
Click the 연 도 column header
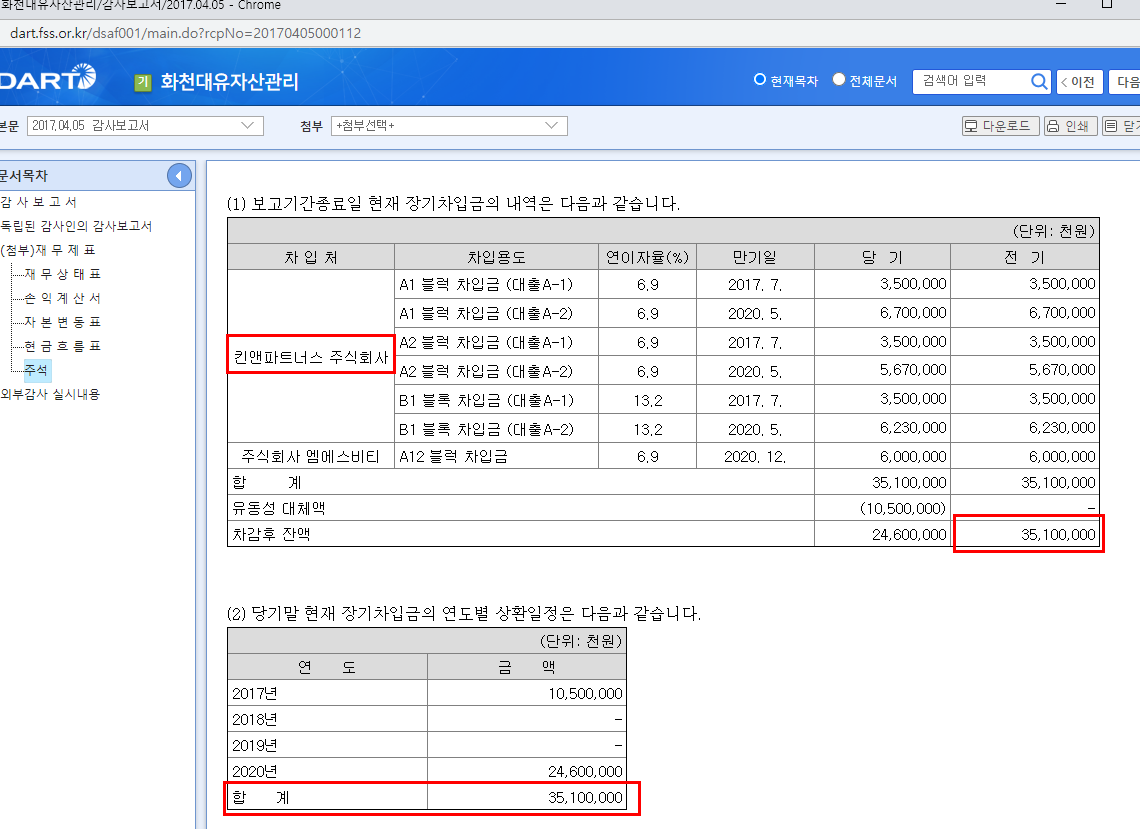[x=327, y=668]
